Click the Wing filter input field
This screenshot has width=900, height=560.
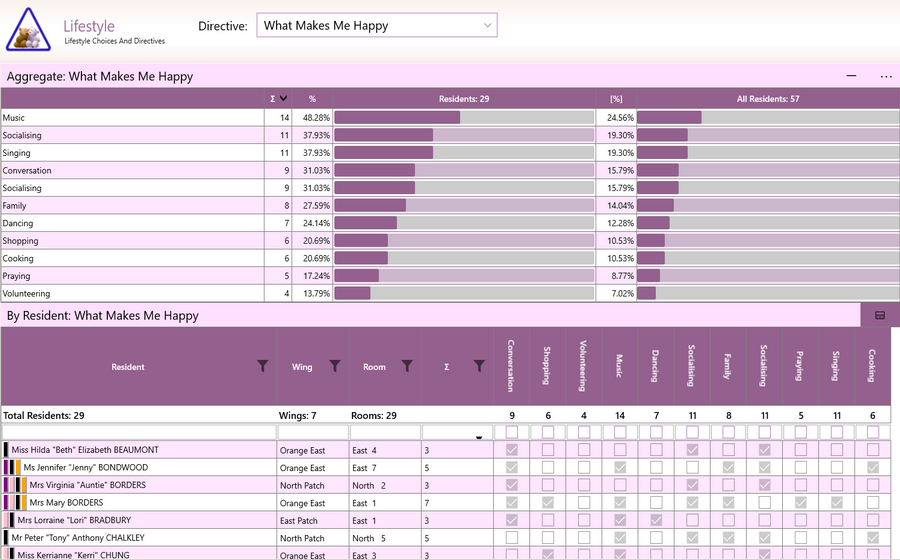(x=313, y=432)
